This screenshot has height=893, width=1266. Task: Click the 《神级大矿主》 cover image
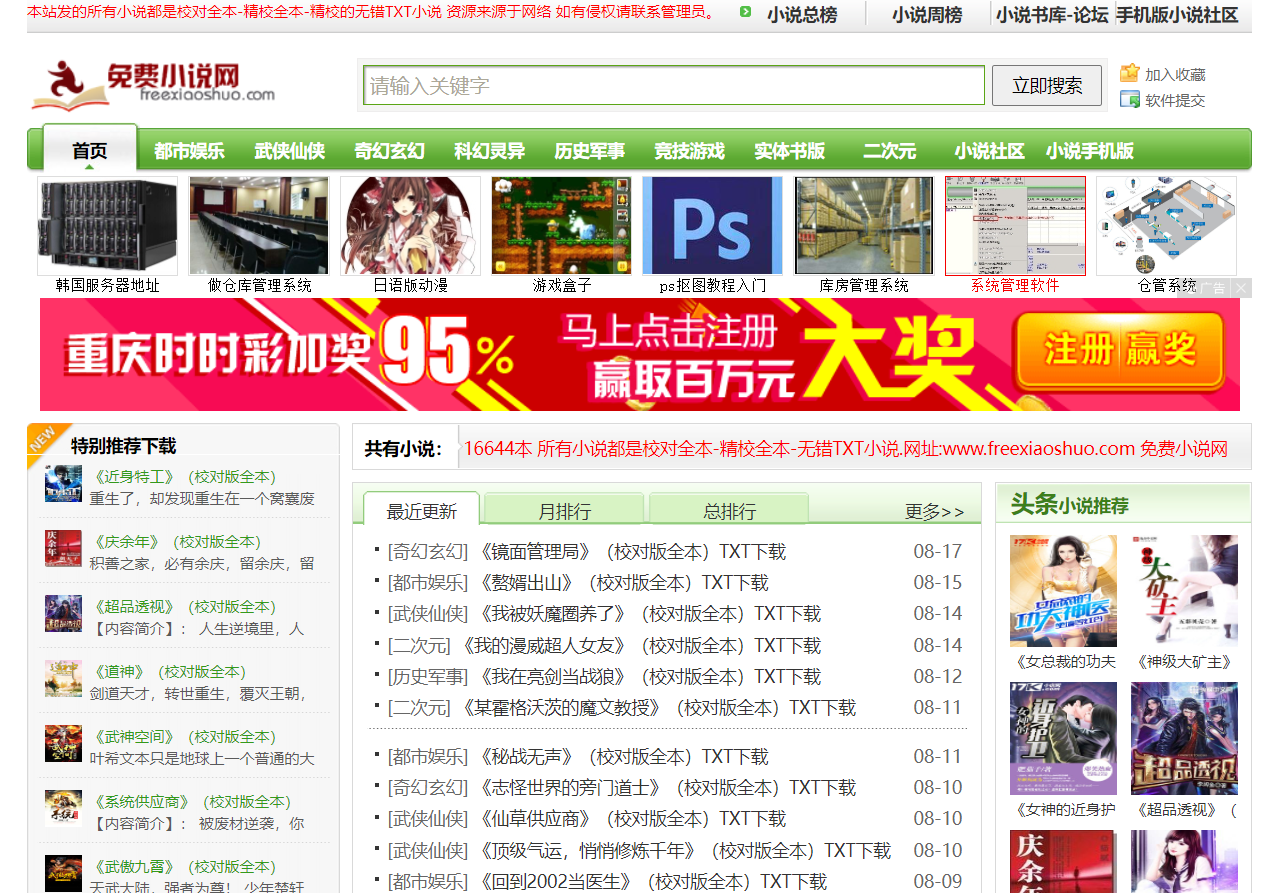point(1184,591)
